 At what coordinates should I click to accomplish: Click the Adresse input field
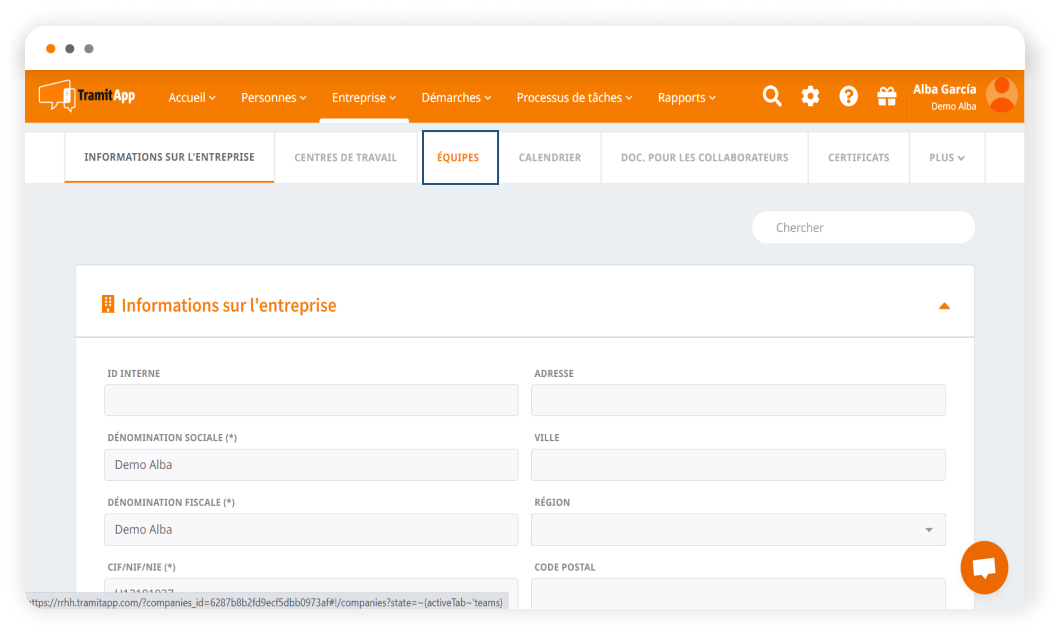pos(737,400)
